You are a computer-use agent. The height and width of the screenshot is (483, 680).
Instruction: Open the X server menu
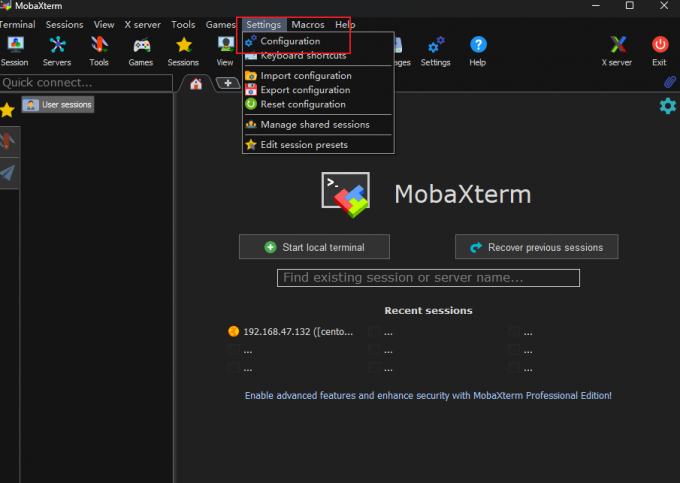click(x=143, y=25)
